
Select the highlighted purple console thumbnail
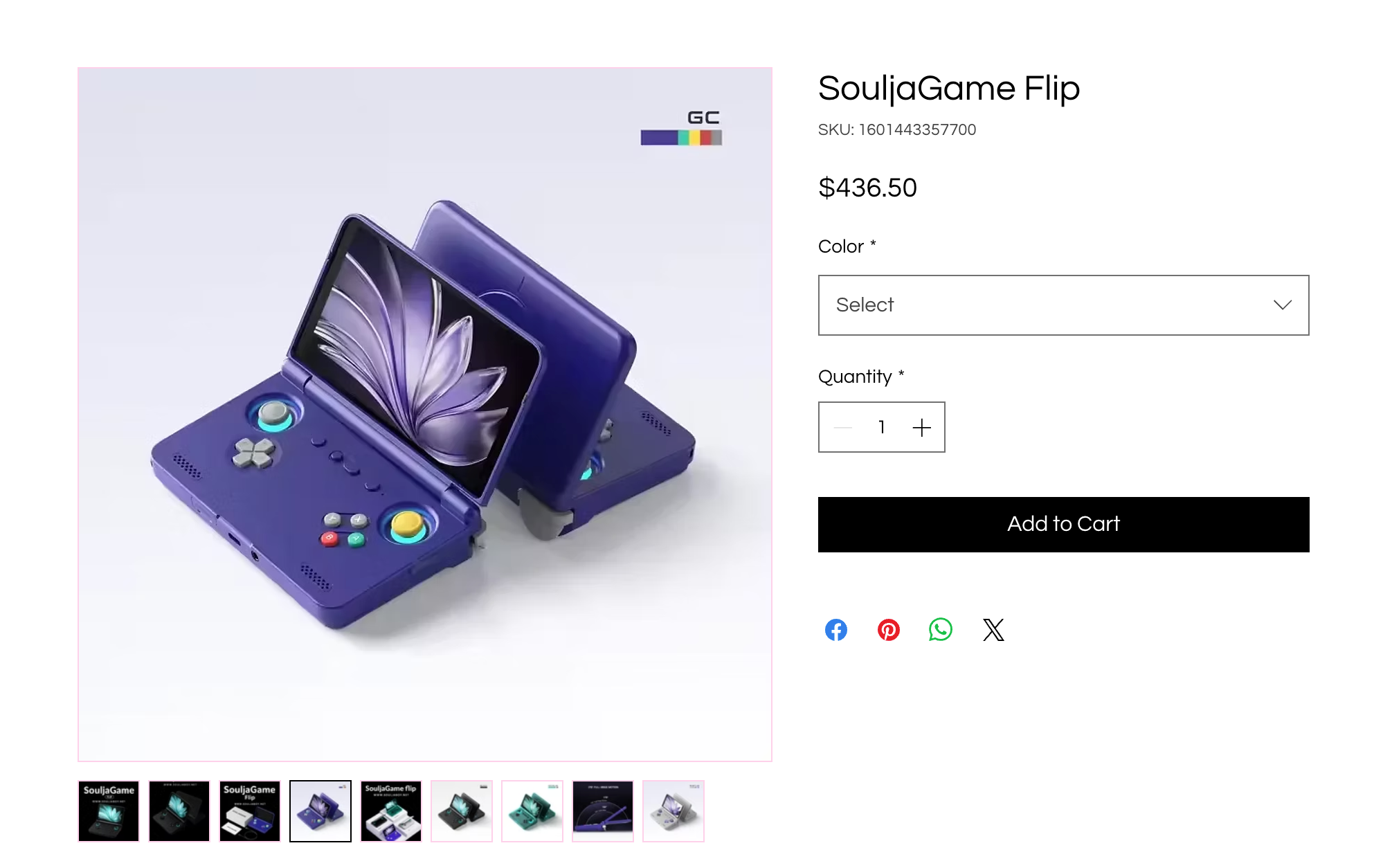320,811
